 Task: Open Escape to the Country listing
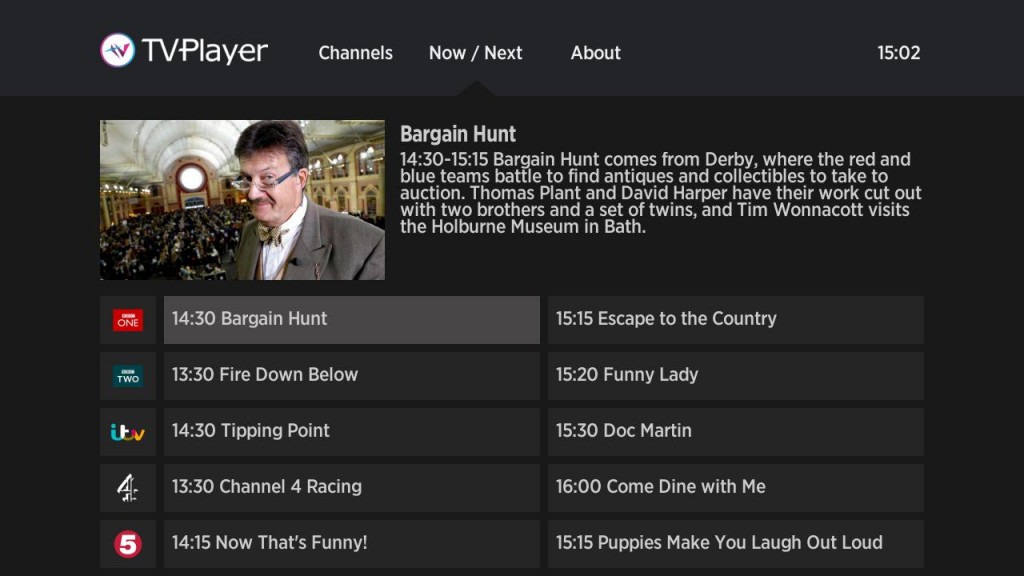click(x=735, y=319)
